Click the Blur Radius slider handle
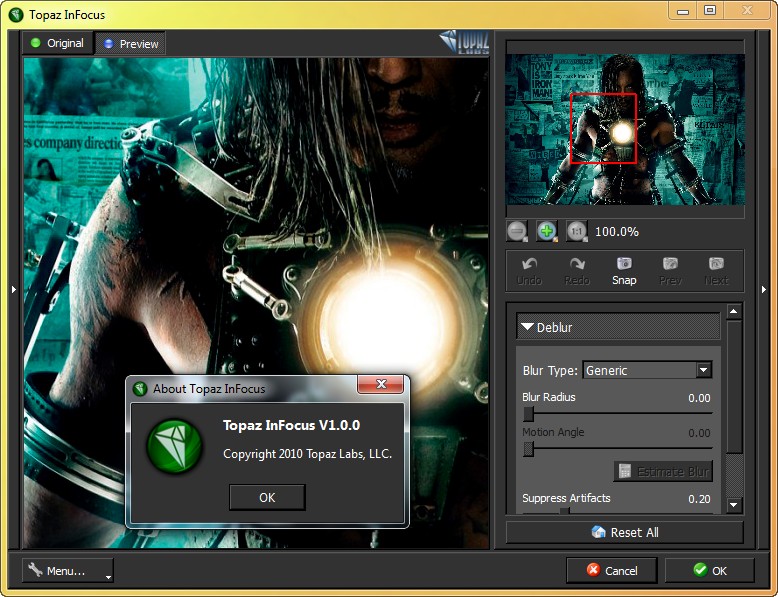The height and width of the screenshot is (597, 778). (x=528, y=413)
